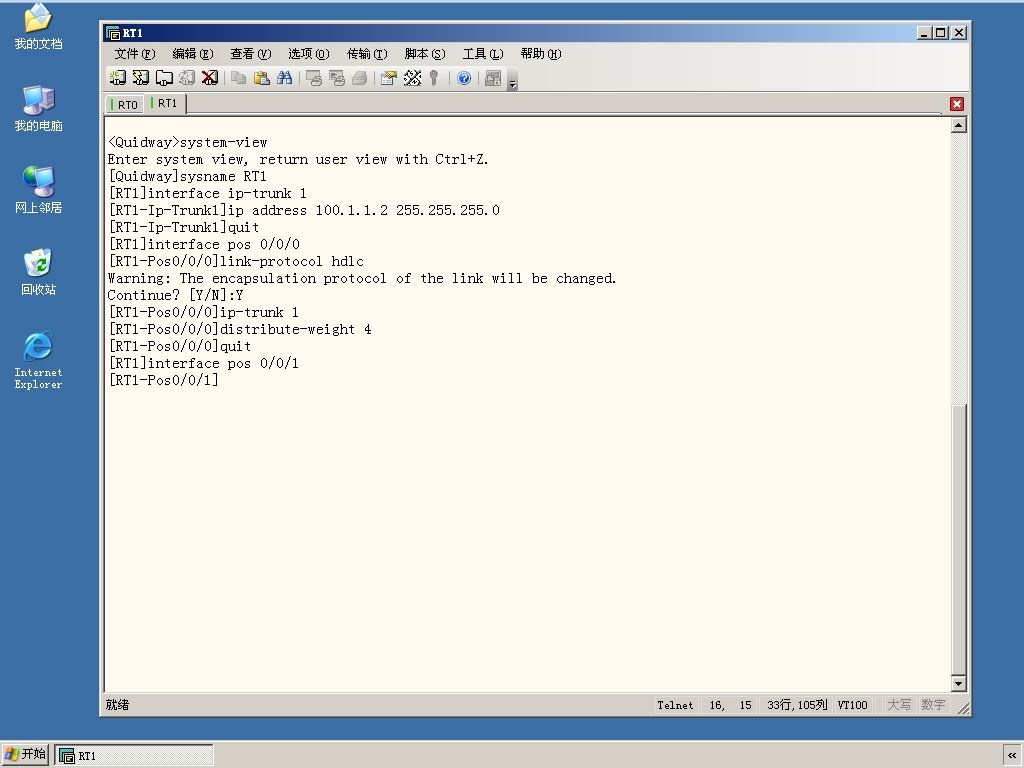Close the active tab with red X
1024x768 pixels.
click(957, 104)
